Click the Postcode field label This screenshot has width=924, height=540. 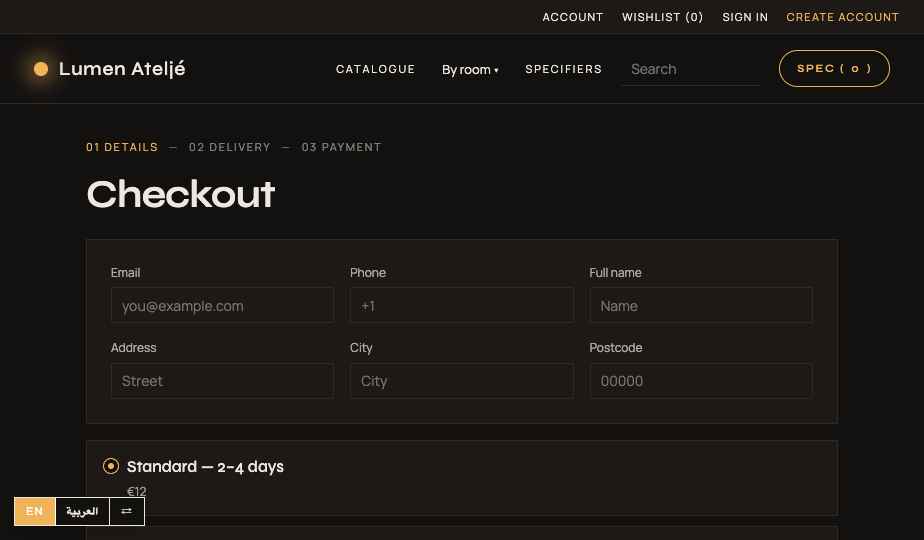click(x=616, y=347)
